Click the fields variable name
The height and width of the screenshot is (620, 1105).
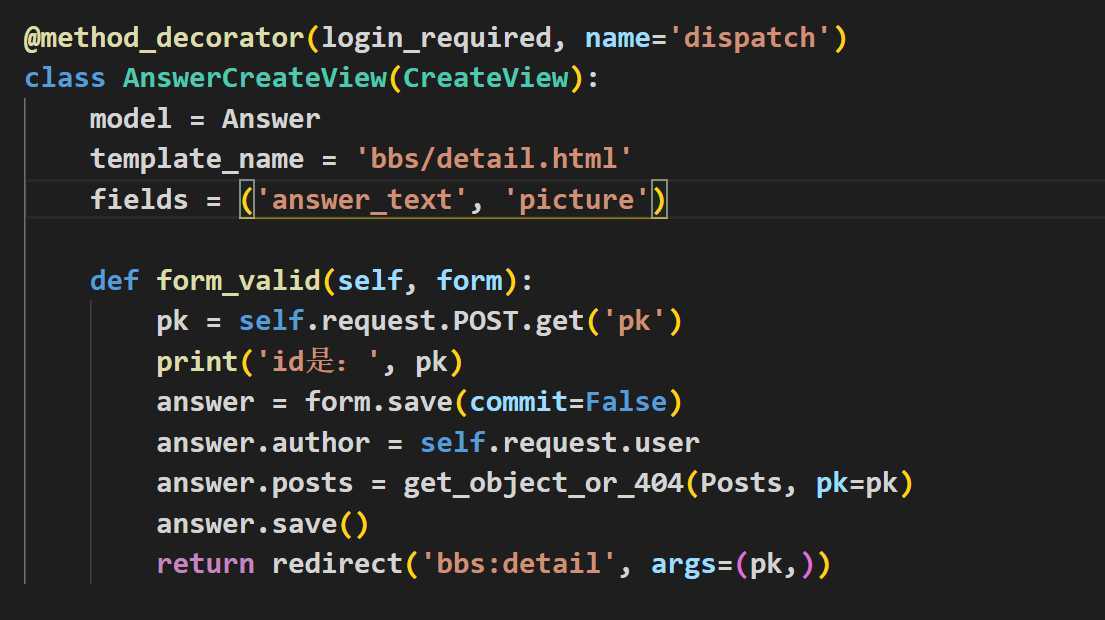coord(139,200)
